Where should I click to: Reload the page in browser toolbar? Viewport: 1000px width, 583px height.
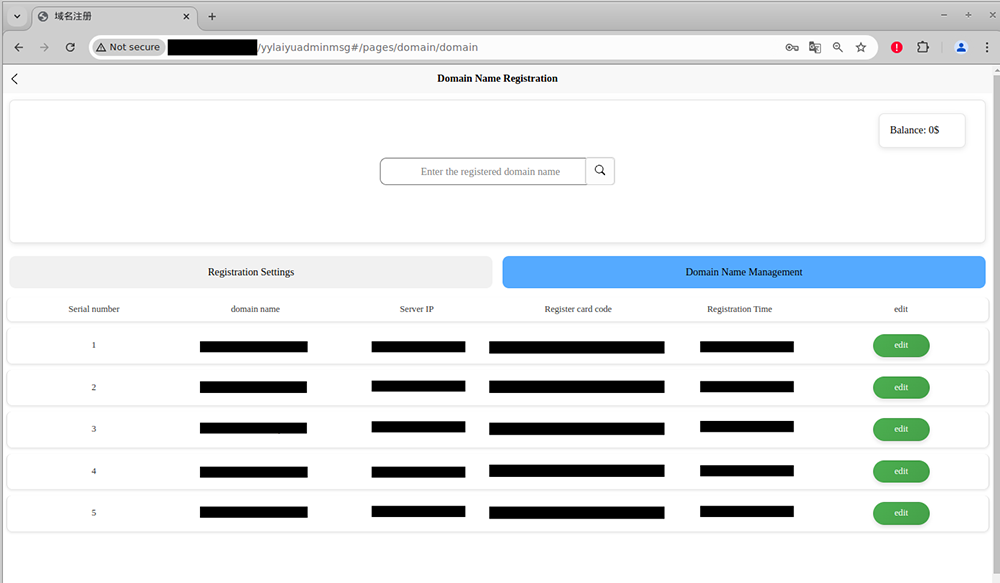[70, 47]
